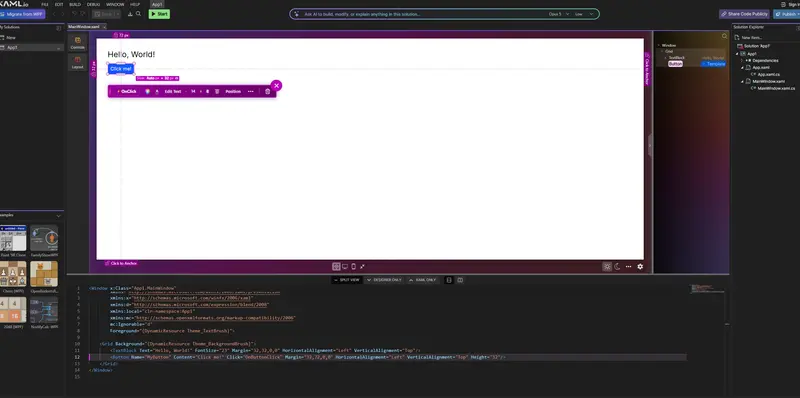Select the desktop preview icon
This screenshot has width=800, height=398.
(x=345, y=266)
